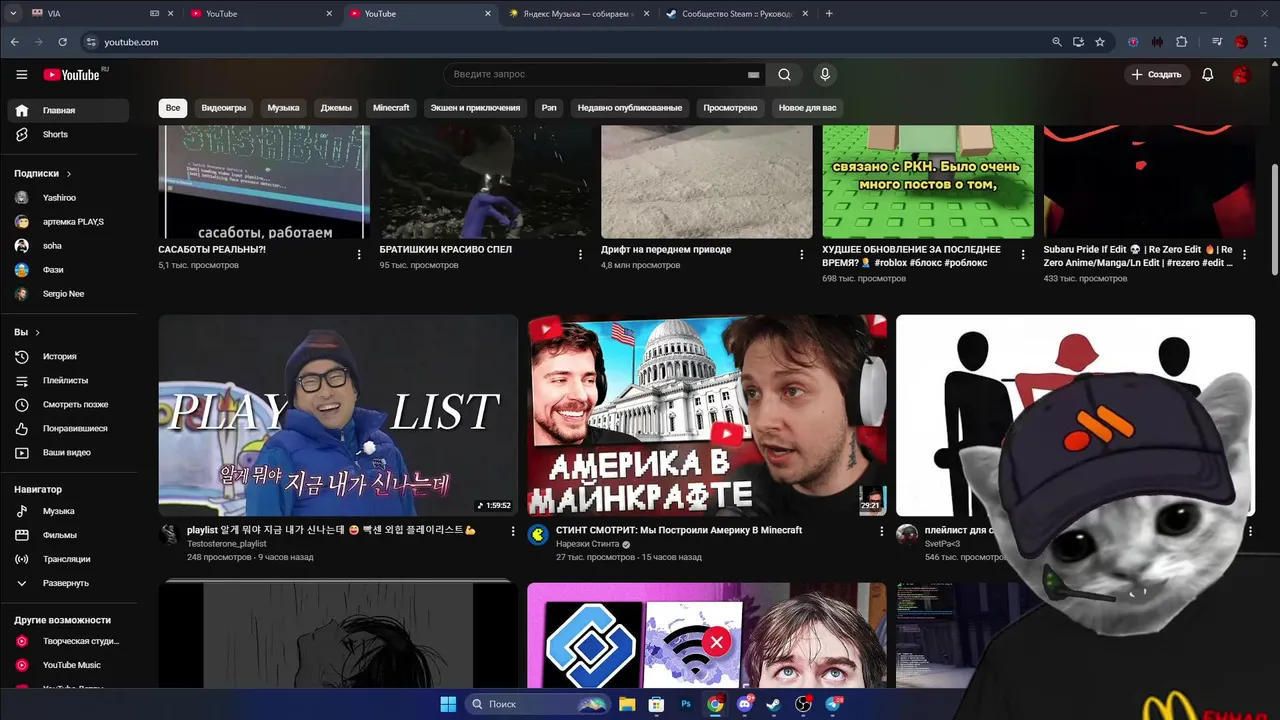Click the sound wave extension icon

click(1158, 42)
